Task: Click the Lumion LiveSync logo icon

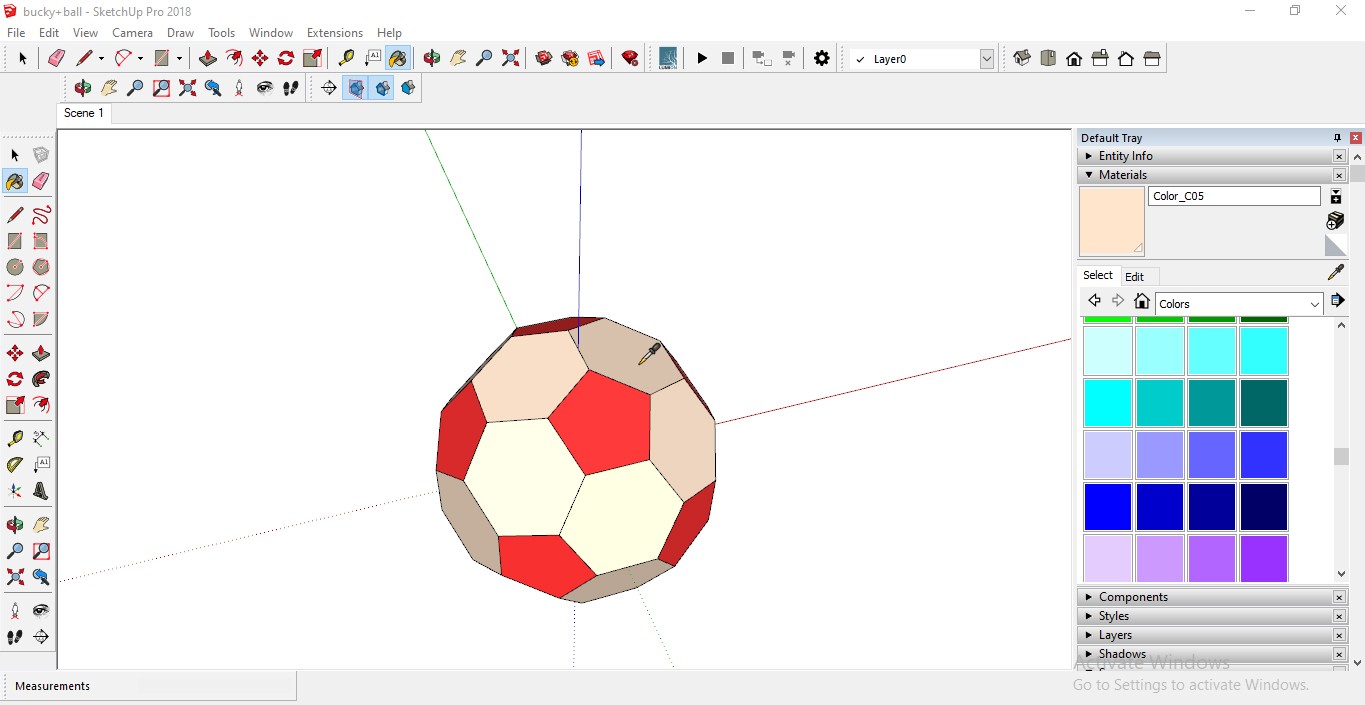Action: click(x=668, y=59)
